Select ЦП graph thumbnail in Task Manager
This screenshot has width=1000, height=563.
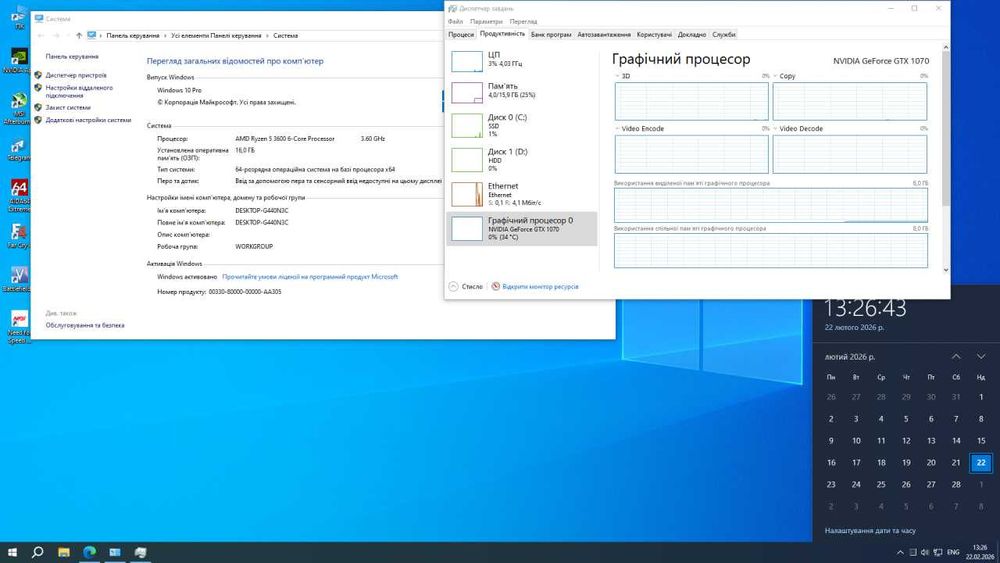(x=467, y=61)
